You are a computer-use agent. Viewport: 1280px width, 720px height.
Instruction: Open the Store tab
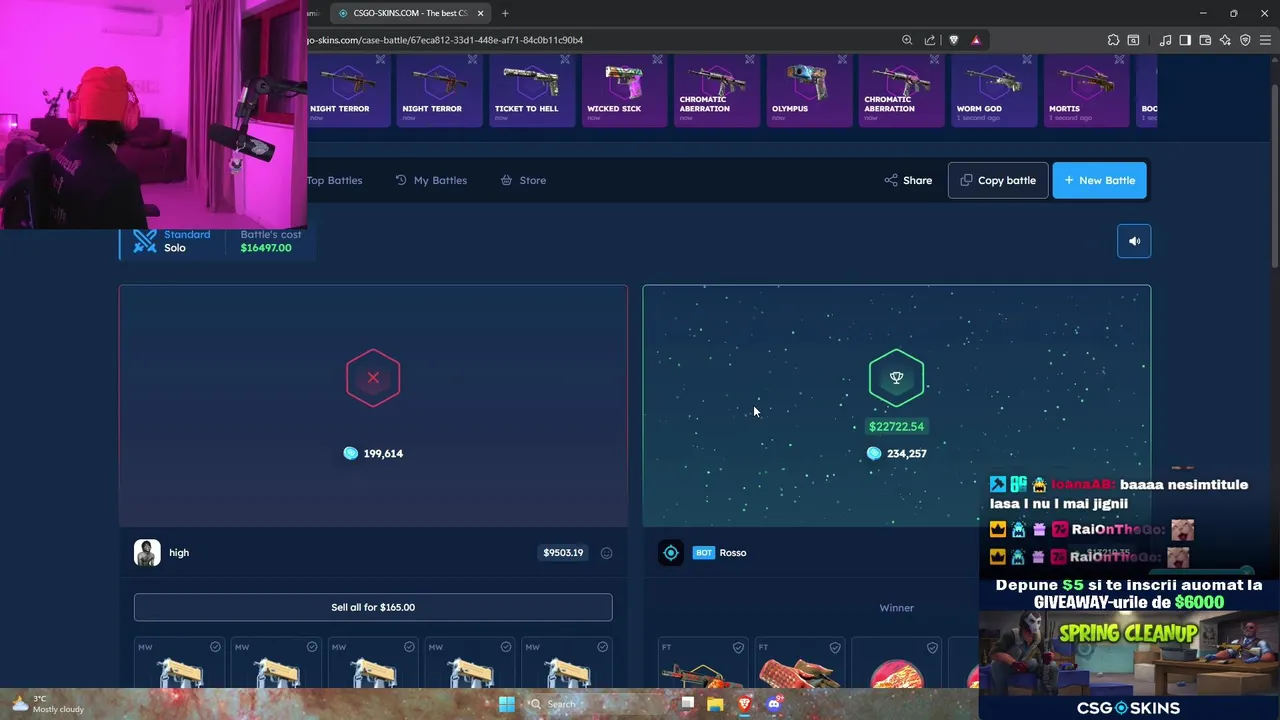[x=523, y=180]
